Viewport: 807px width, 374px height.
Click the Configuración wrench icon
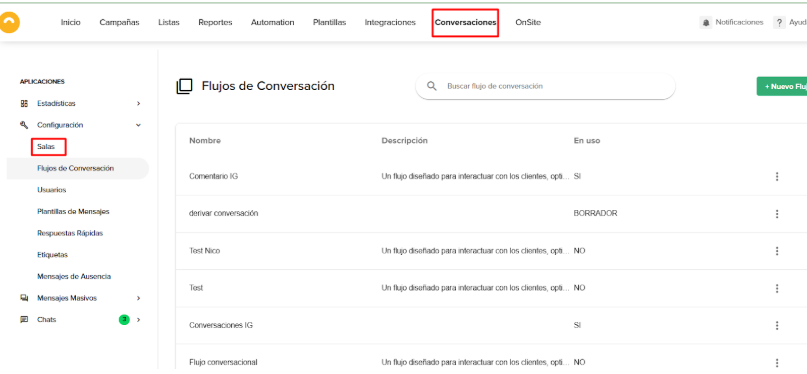(x=24, y=125)
